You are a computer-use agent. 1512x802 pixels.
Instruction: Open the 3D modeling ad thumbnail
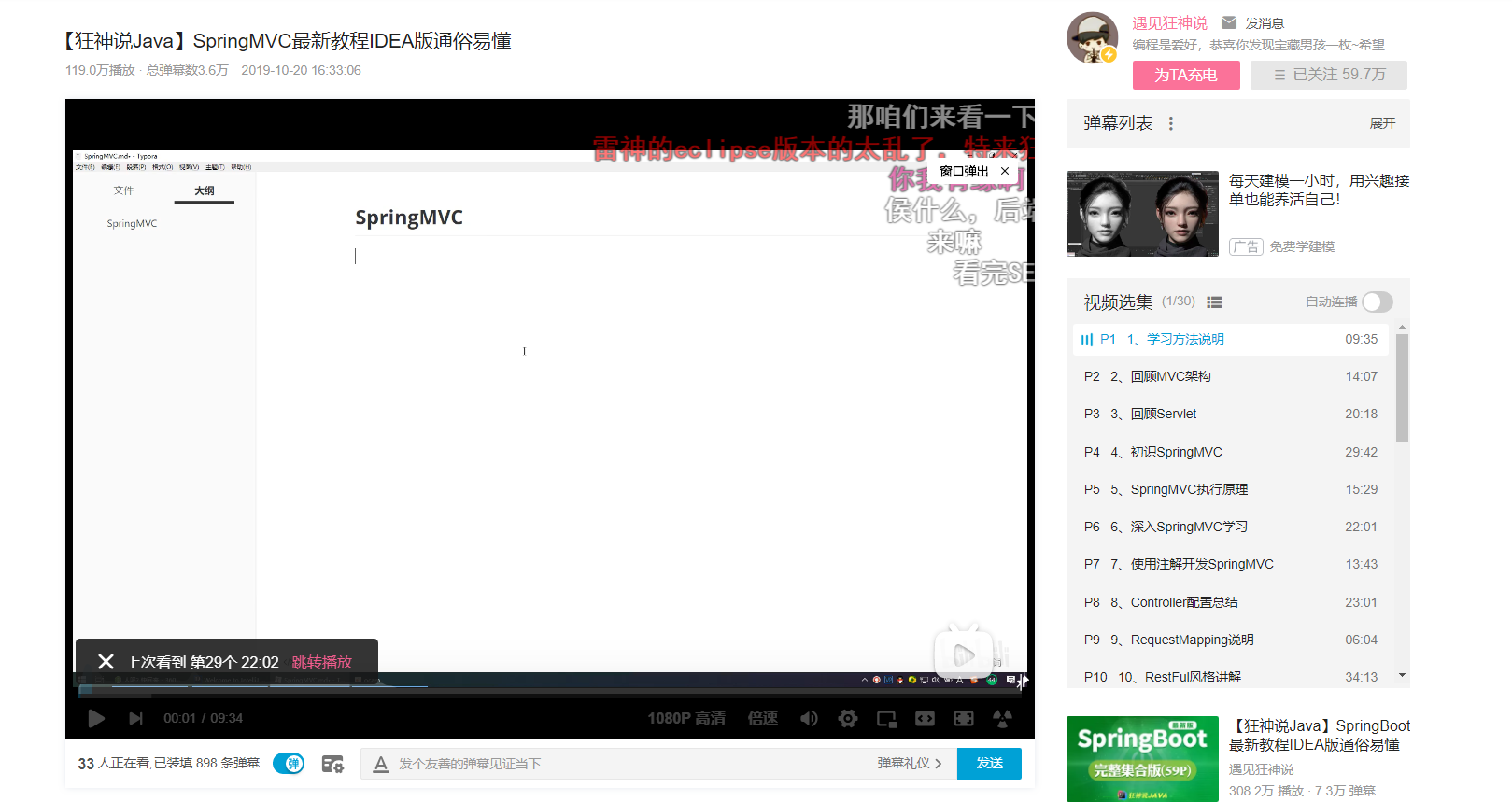coord(1142,214)
